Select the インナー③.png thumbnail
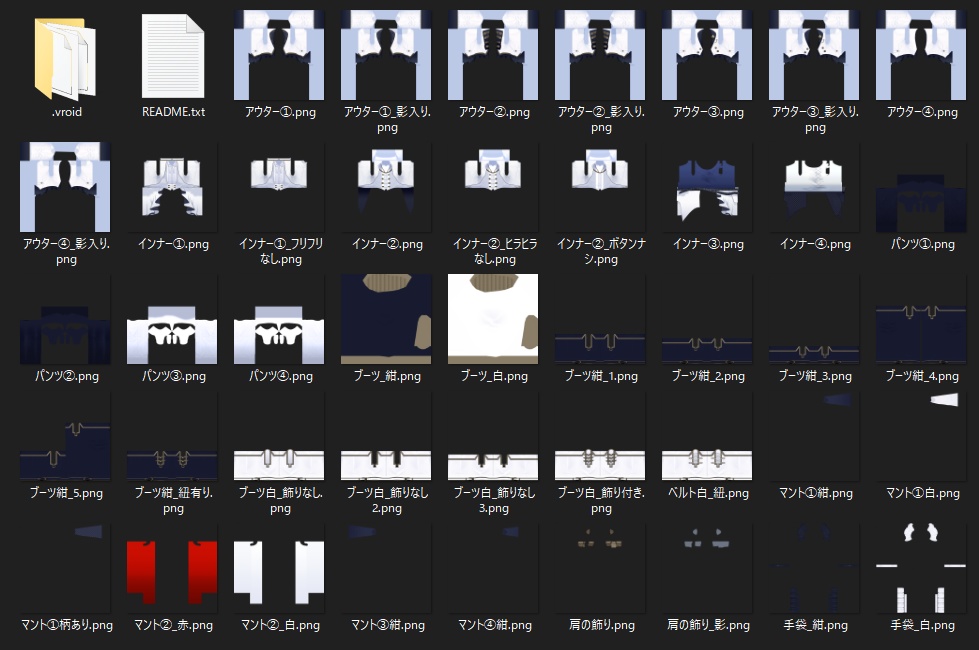This screenshot has width=979, height=650. [x=707, y=187]
